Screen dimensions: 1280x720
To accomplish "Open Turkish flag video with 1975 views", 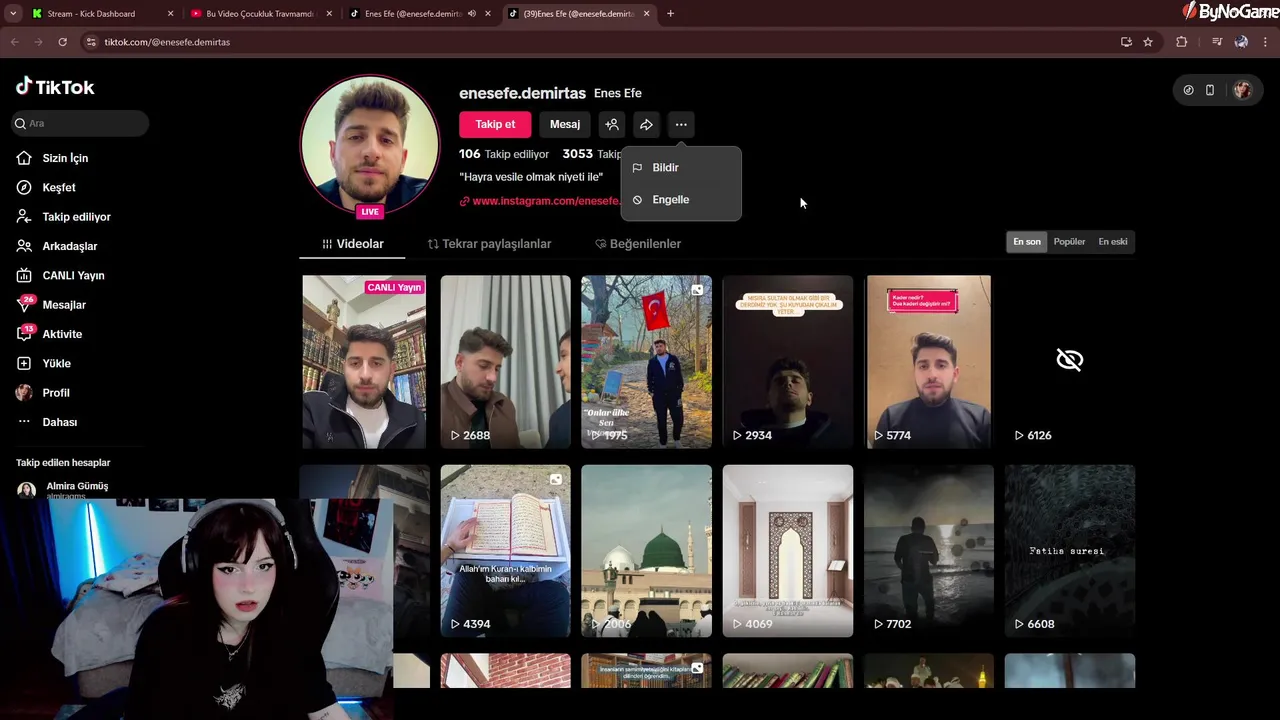I will (x=646, y=362).
